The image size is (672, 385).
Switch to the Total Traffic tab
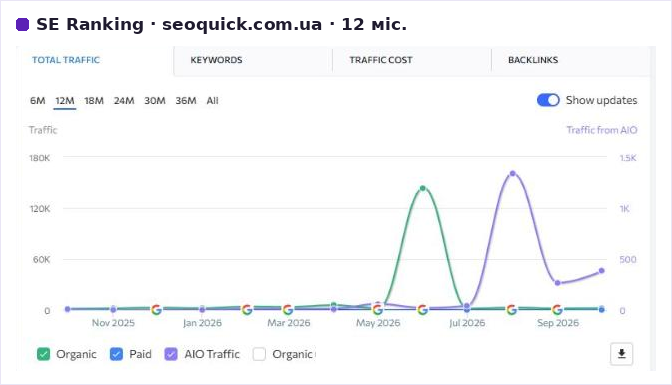66,60
